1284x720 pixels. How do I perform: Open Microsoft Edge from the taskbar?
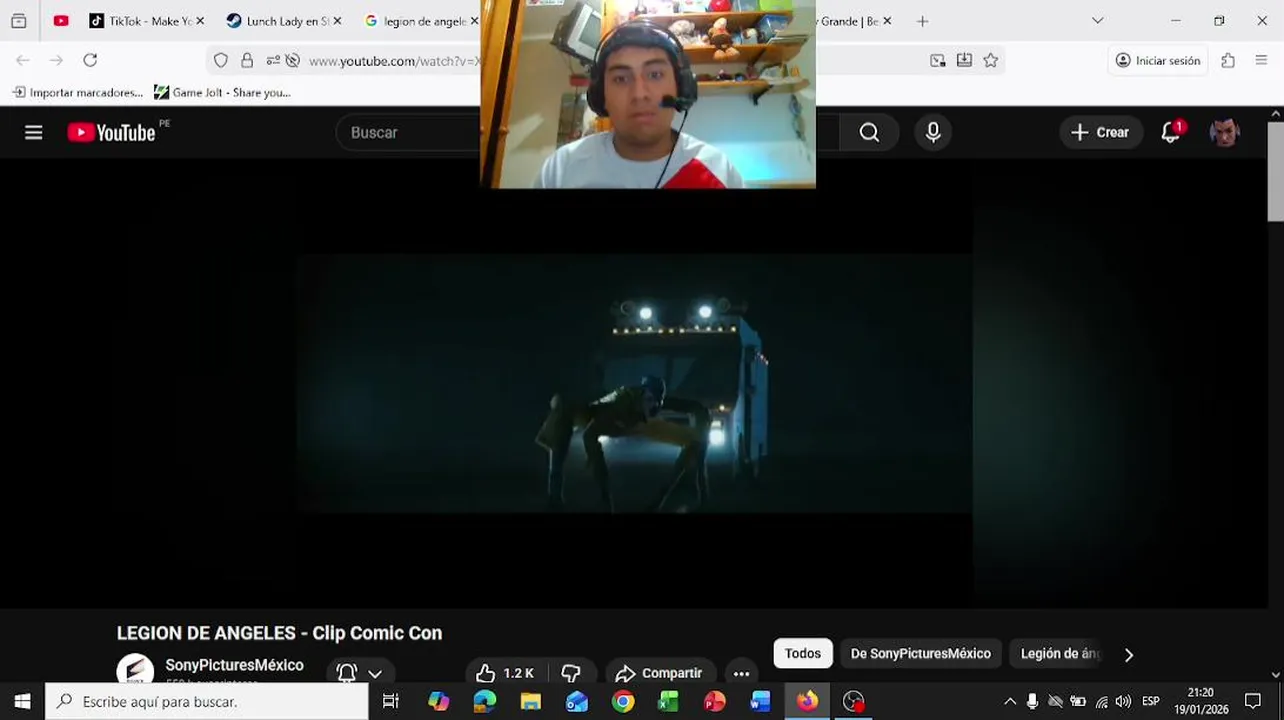(x=484, y=701)
